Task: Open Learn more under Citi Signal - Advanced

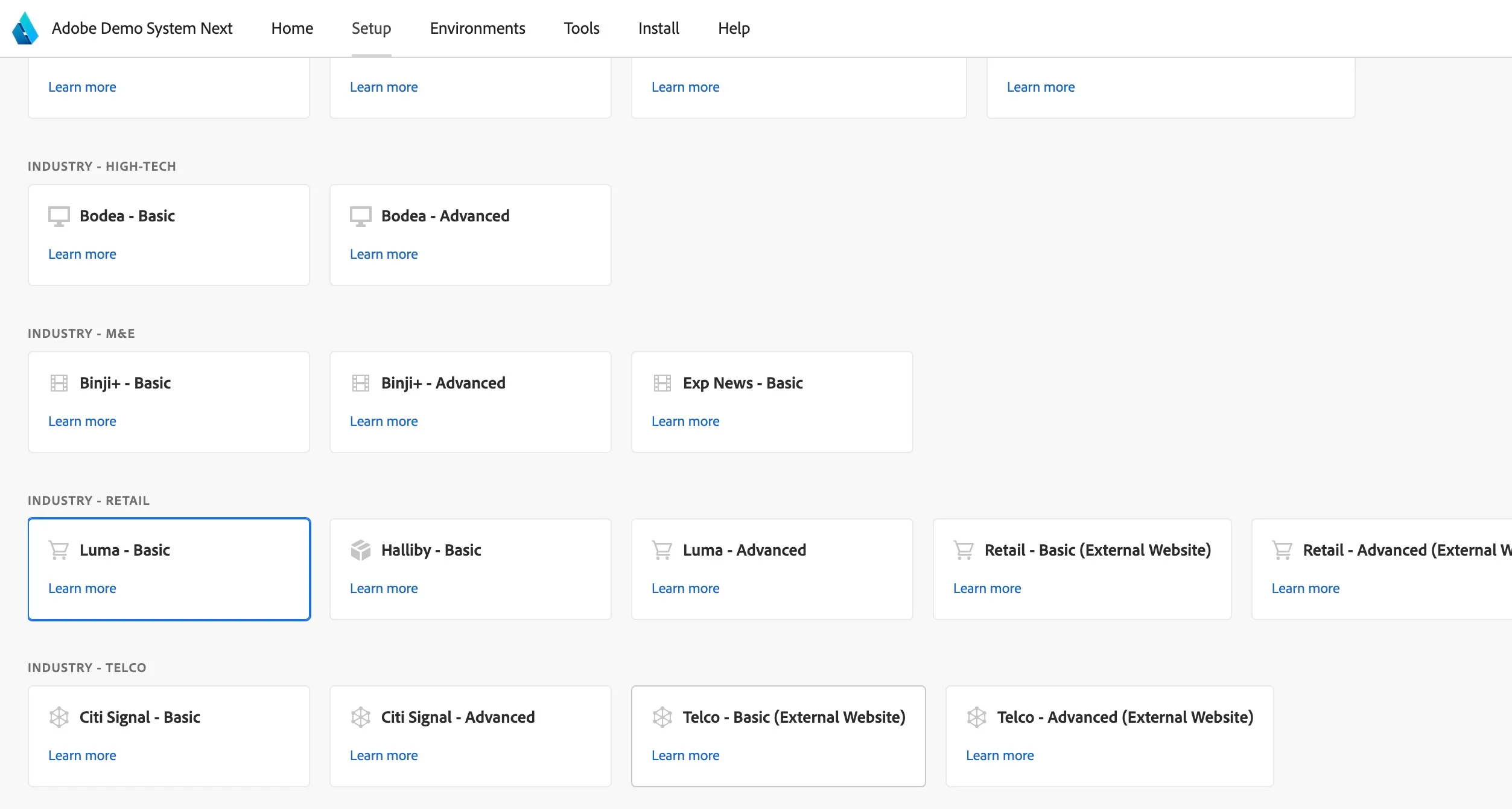Action: pyautogui.click(x=384, y=755)
